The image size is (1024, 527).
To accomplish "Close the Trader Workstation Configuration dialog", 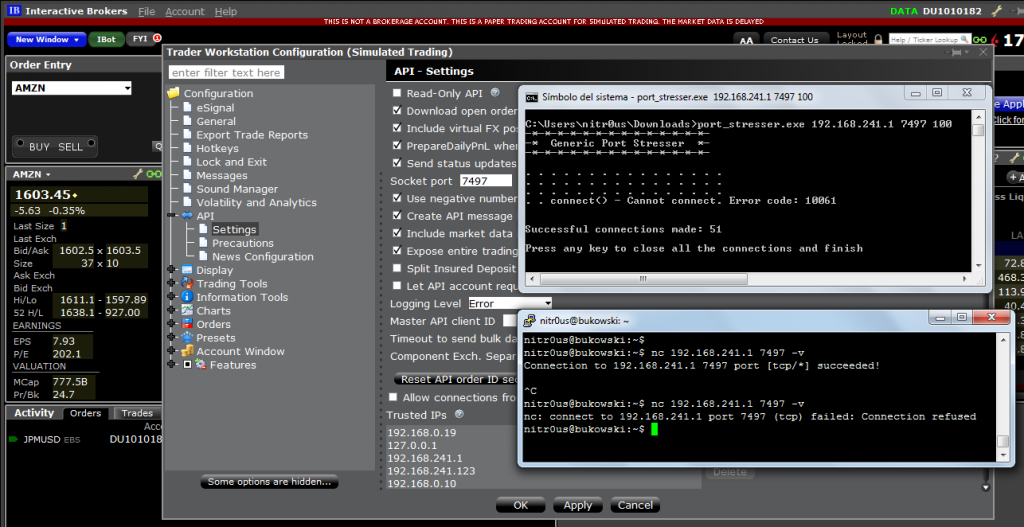I will [983, 52].
